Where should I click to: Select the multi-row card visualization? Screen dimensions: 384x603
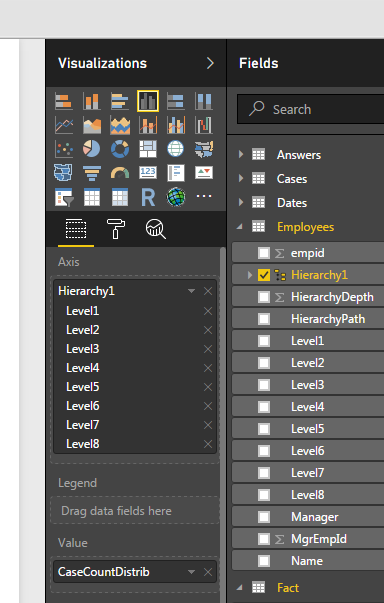point(176,173)
